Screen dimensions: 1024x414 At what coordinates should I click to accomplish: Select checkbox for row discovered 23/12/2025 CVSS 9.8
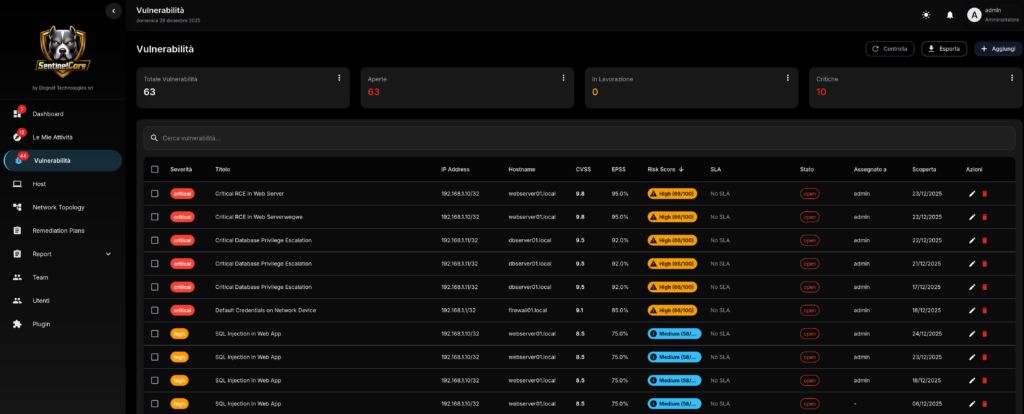(155, 193)
